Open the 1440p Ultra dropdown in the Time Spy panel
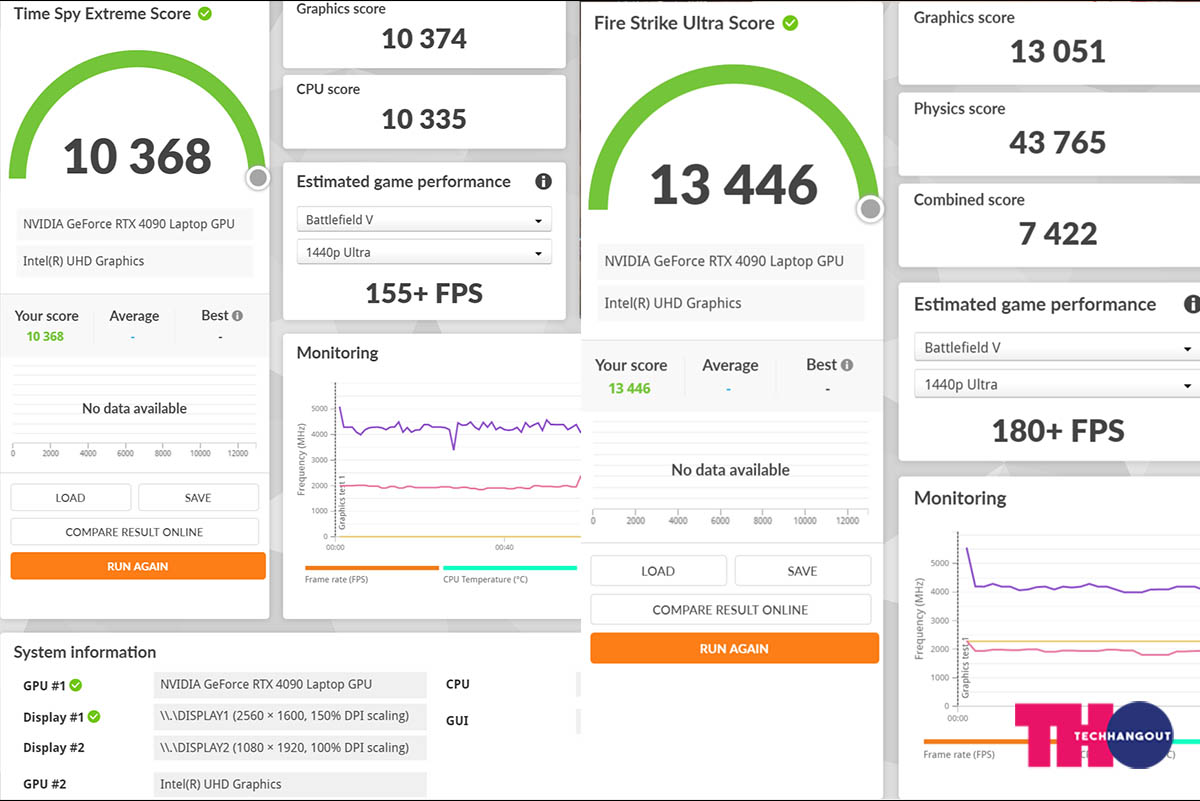This screenshot has height=801, width=1200. click(424, 253)
